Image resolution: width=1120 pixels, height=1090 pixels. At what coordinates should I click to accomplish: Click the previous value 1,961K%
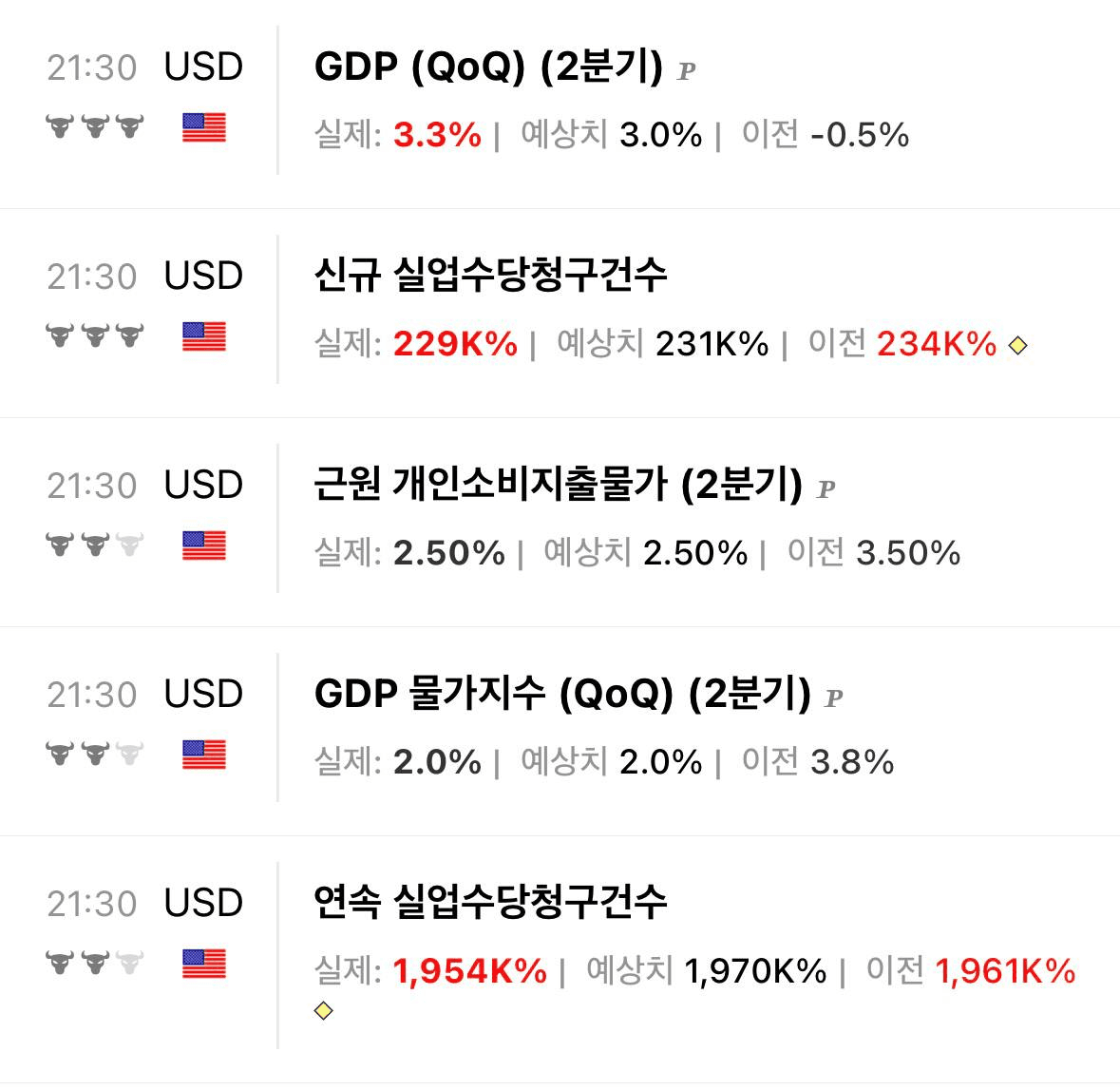[x=1005, y=970]
